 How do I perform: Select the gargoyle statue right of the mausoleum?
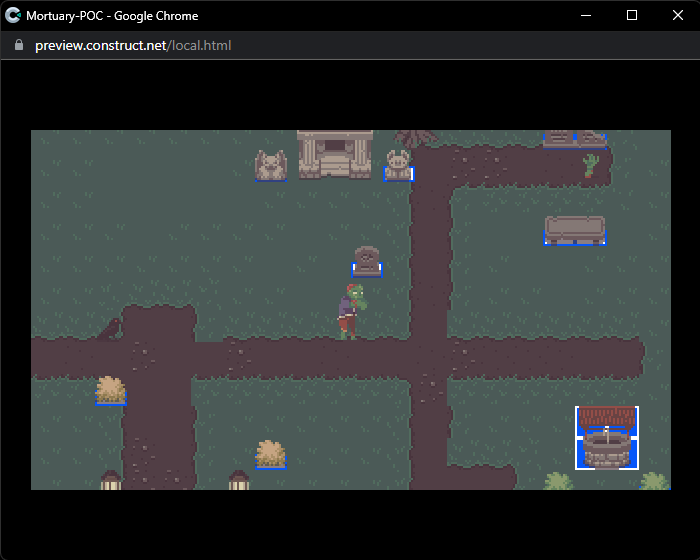pyautogui.click(x=399, y=166)
